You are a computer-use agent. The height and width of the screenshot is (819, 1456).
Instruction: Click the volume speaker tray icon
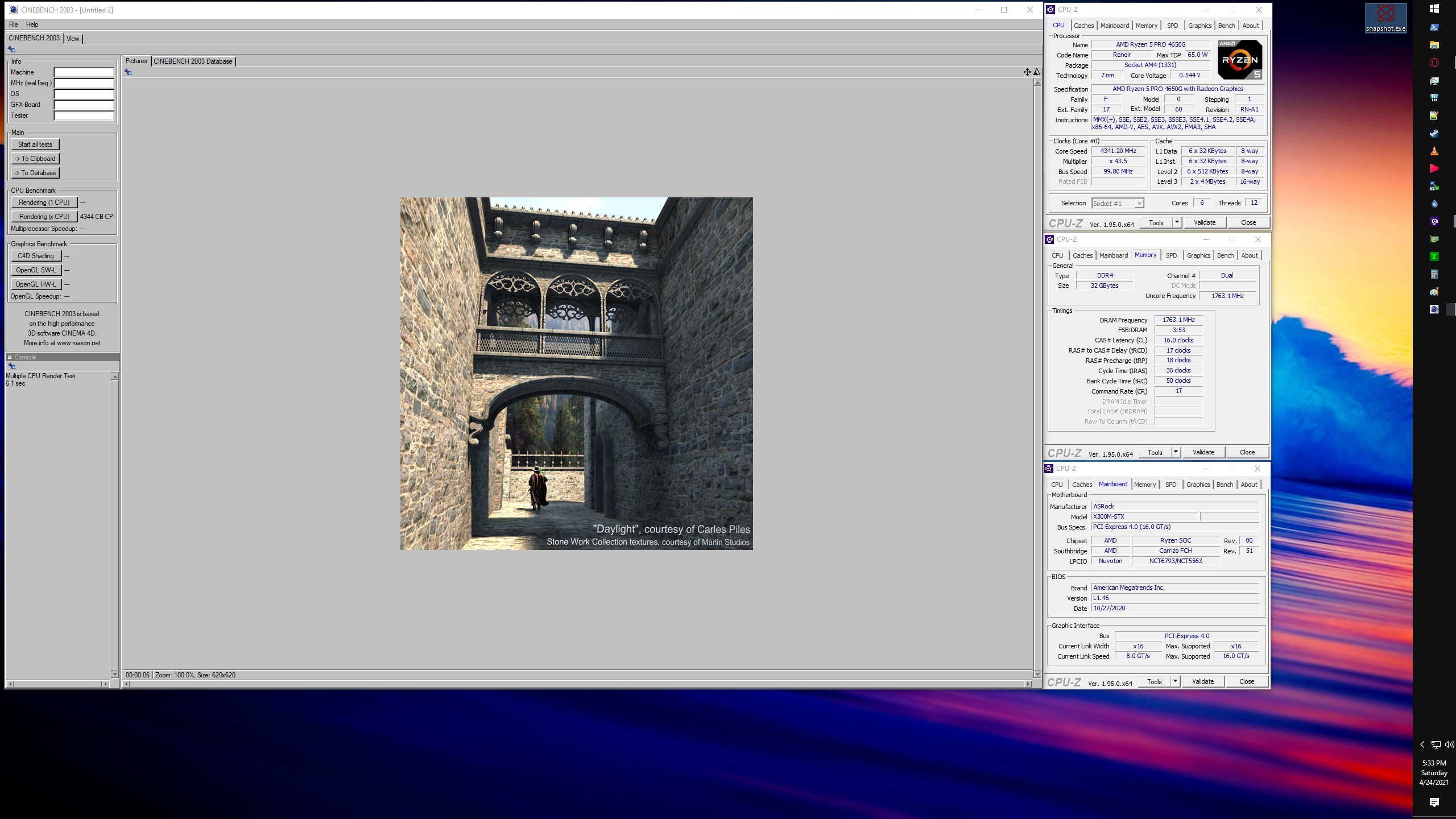(x=1450, y=744)
